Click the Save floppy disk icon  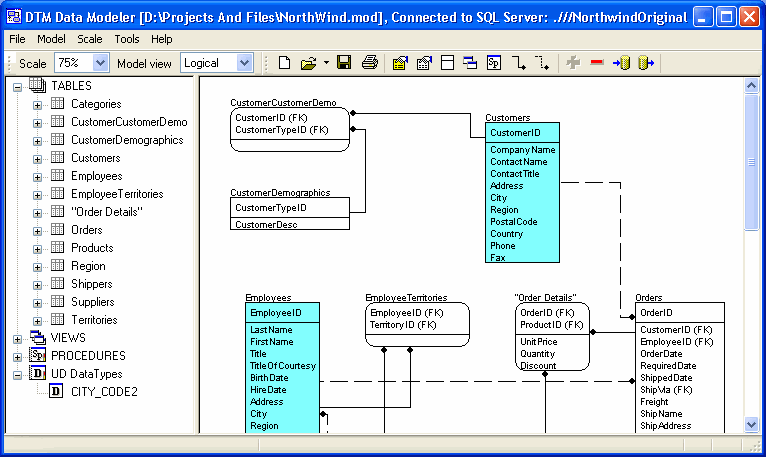tap(344, 63)
